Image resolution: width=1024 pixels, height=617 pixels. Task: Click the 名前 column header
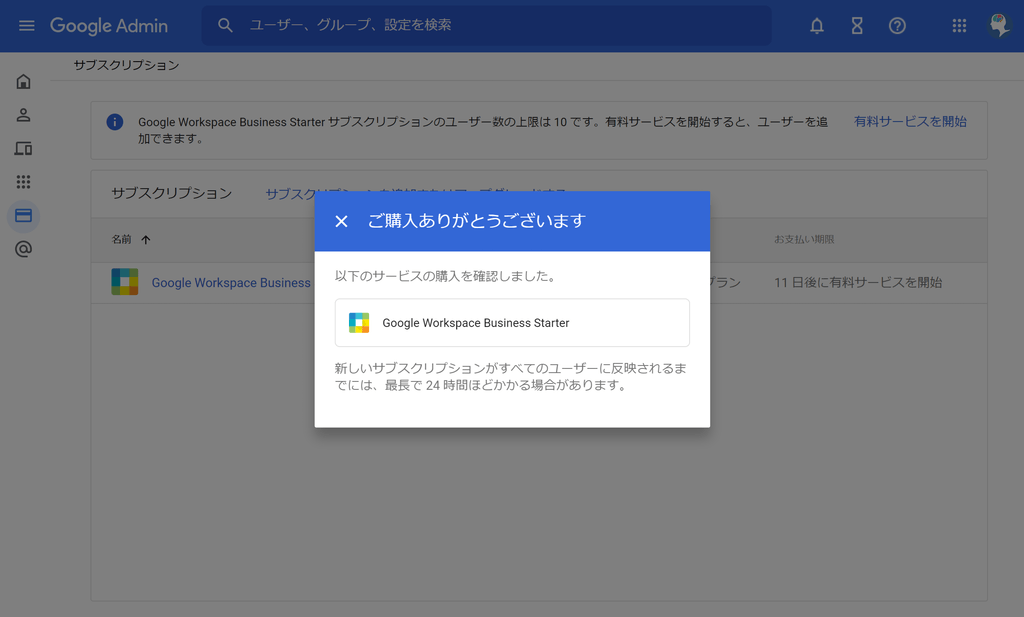coord(121,240)
